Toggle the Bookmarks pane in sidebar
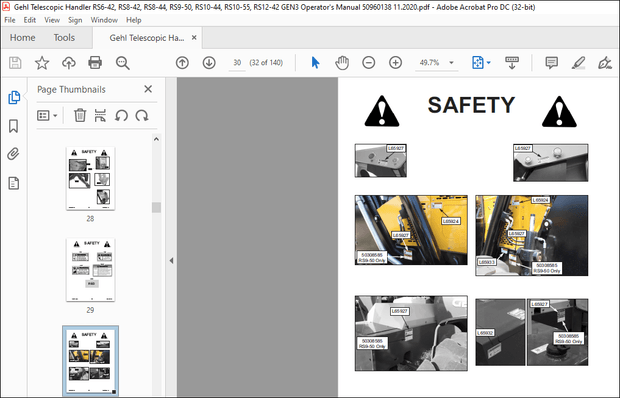 click(x=13, y=126)
